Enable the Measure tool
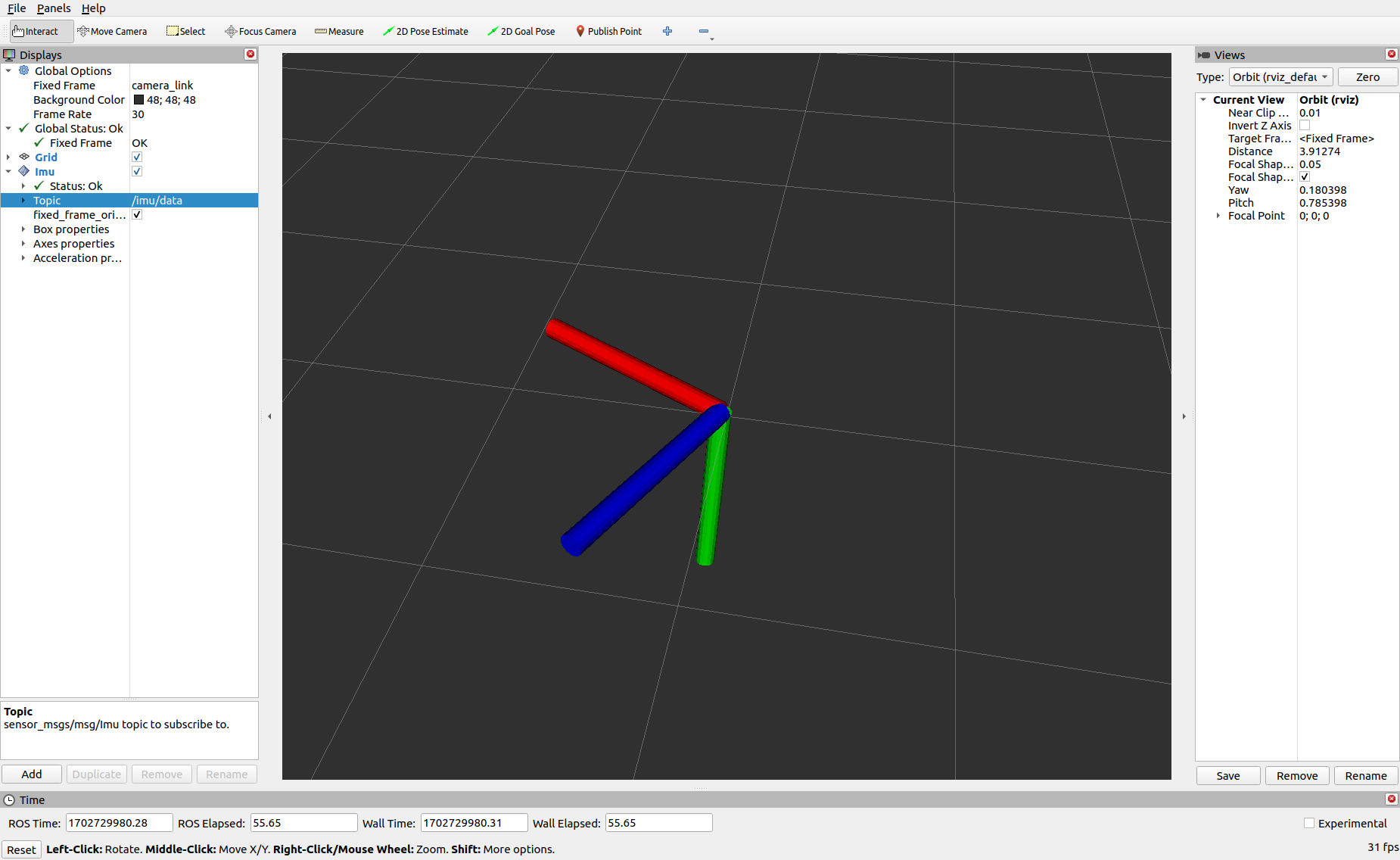 point(338,31)
